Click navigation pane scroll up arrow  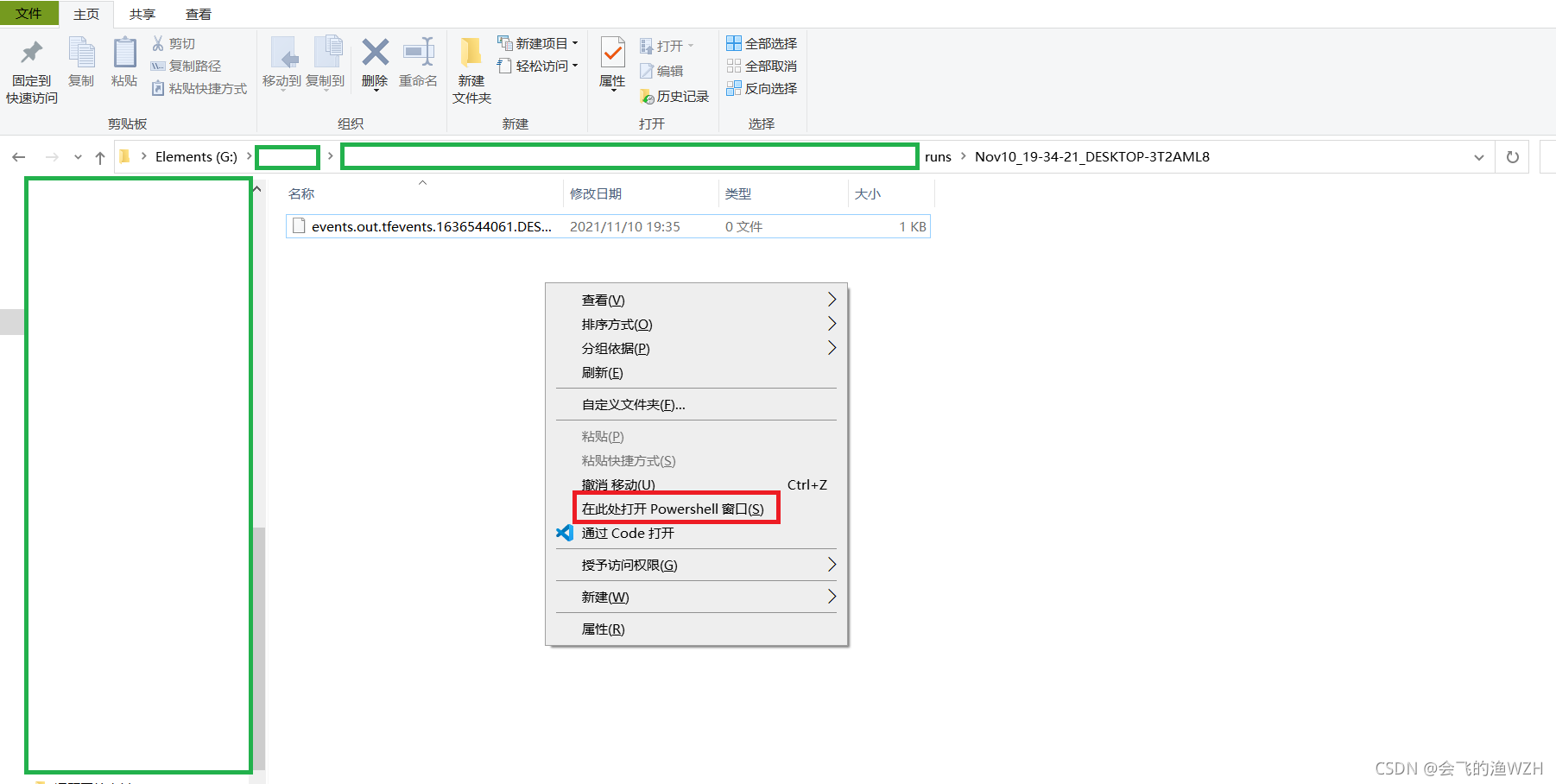point(258,188)
